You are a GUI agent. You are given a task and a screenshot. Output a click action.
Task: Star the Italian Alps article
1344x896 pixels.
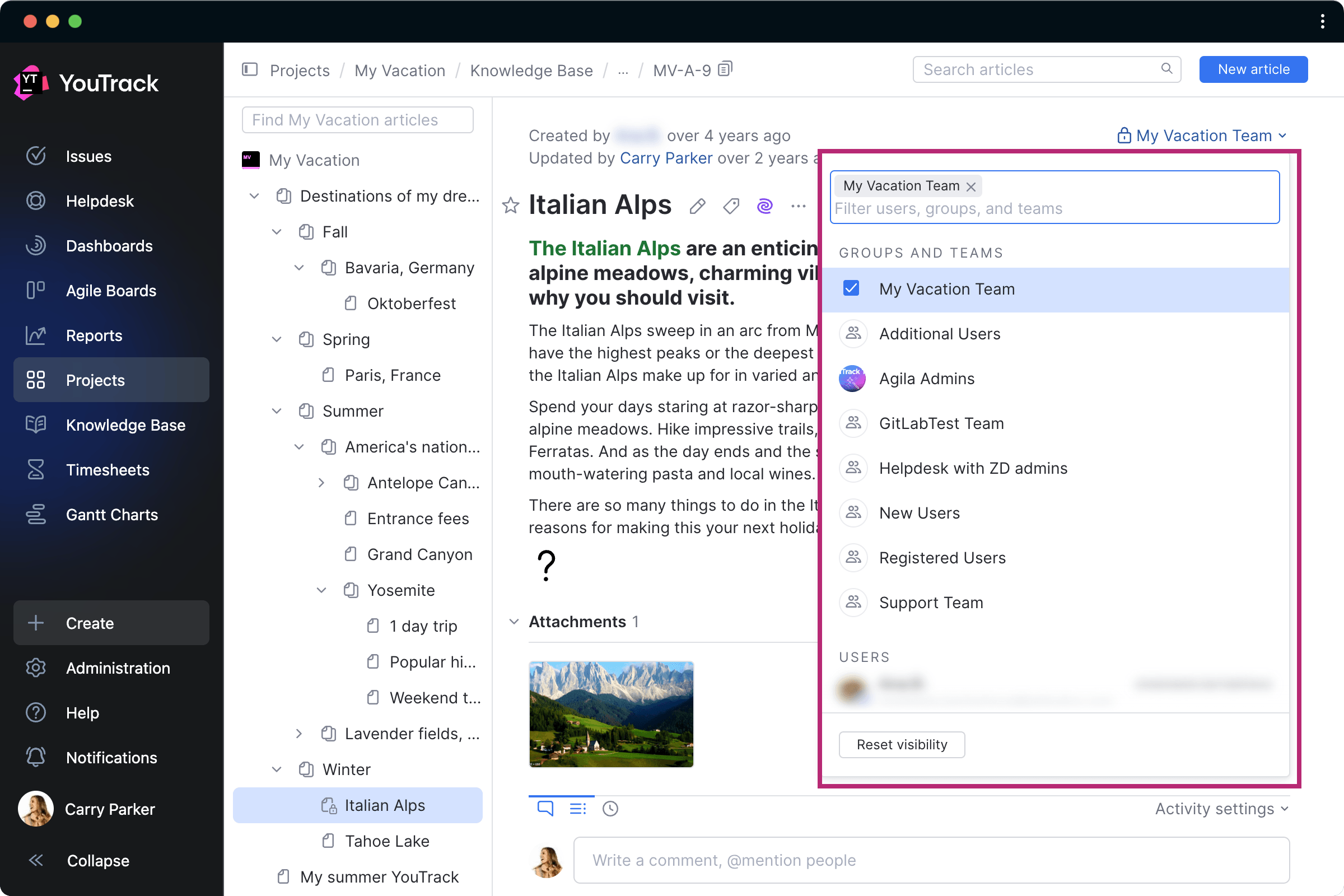pos(510,206)
